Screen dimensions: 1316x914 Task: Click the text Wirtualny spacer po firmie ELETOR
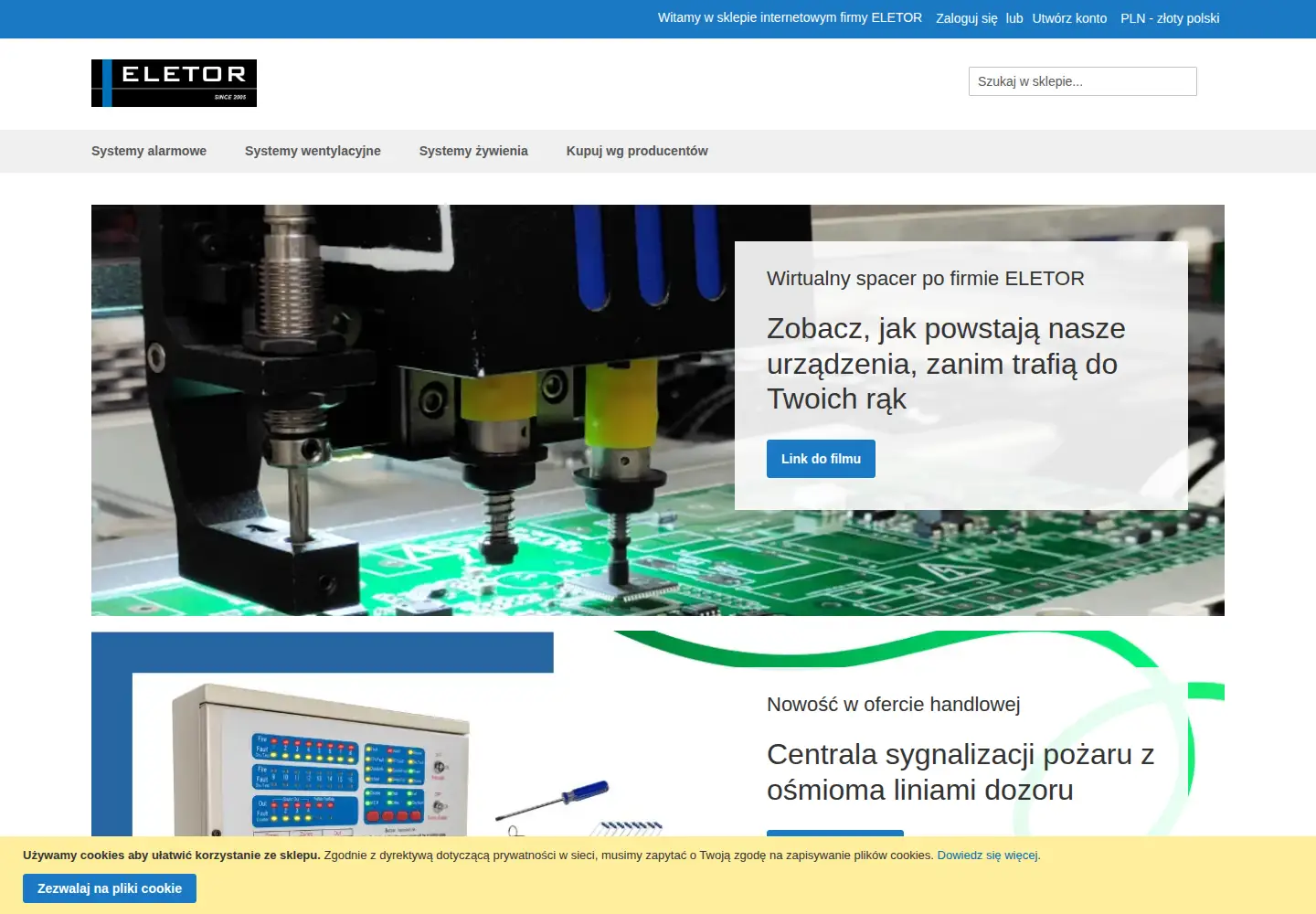[926, 279]
